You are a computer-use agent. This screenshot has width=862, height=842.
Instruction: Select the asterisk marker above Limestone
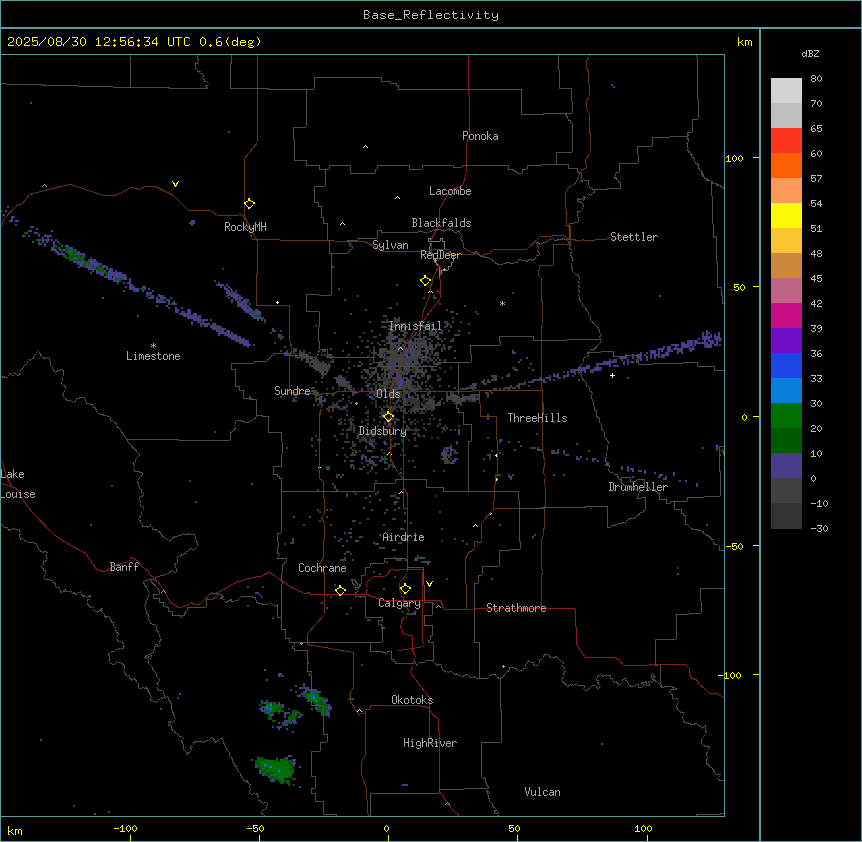pyautogui.click(x=153, y=346)
